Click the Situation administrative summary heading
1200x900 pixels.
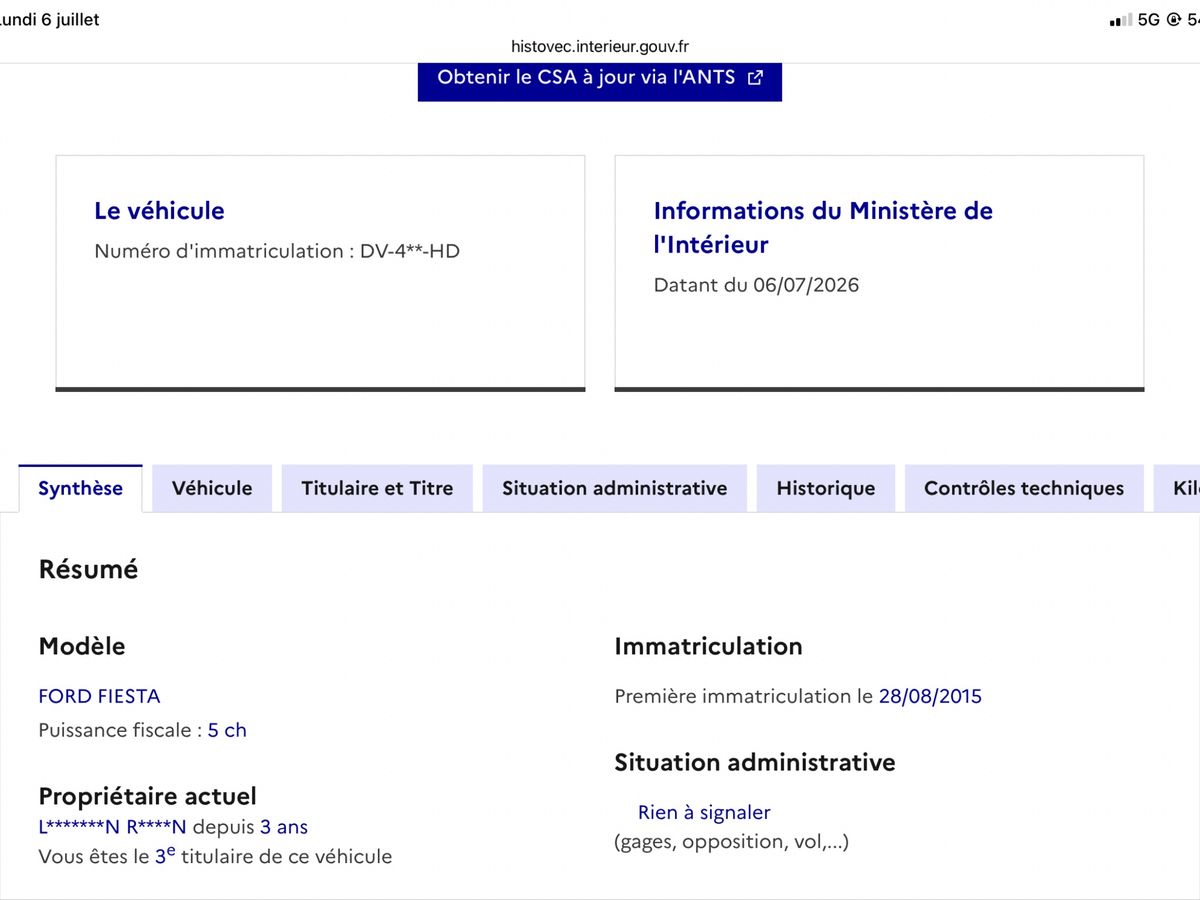(755, 762)
